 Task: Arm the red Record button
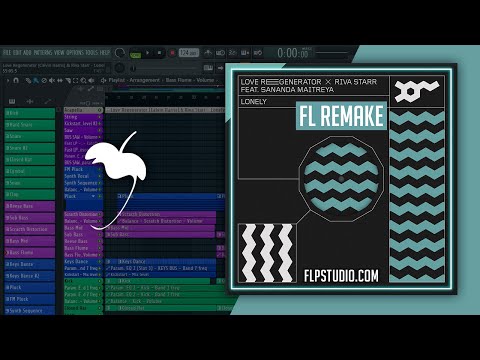click(172, 53)
